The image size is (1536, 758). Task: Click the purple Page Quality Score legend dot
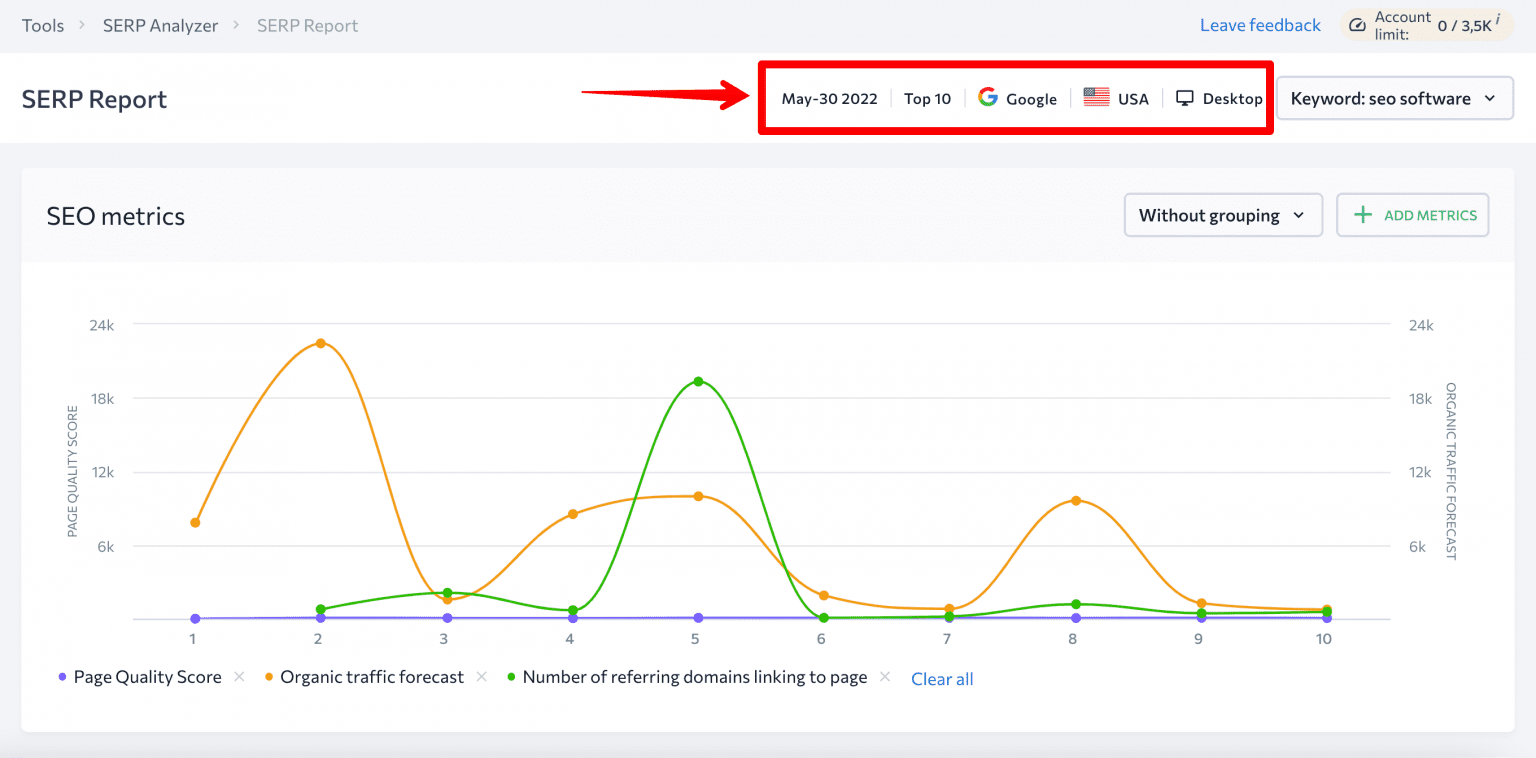(x=62, y=677)
